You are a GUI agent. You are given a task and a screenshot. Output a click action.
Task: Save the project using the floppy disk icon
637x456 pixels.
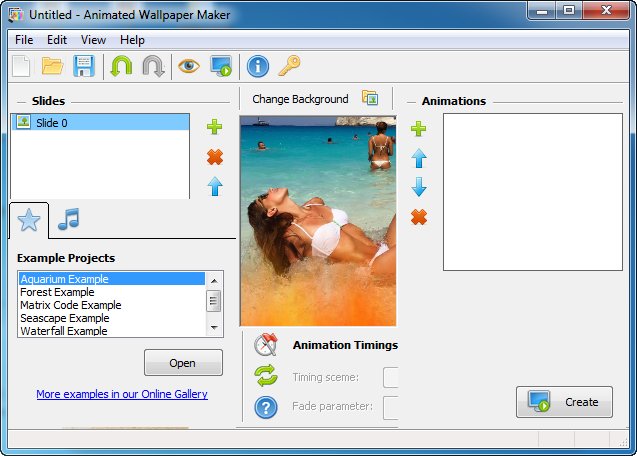[x=84, y=67]
